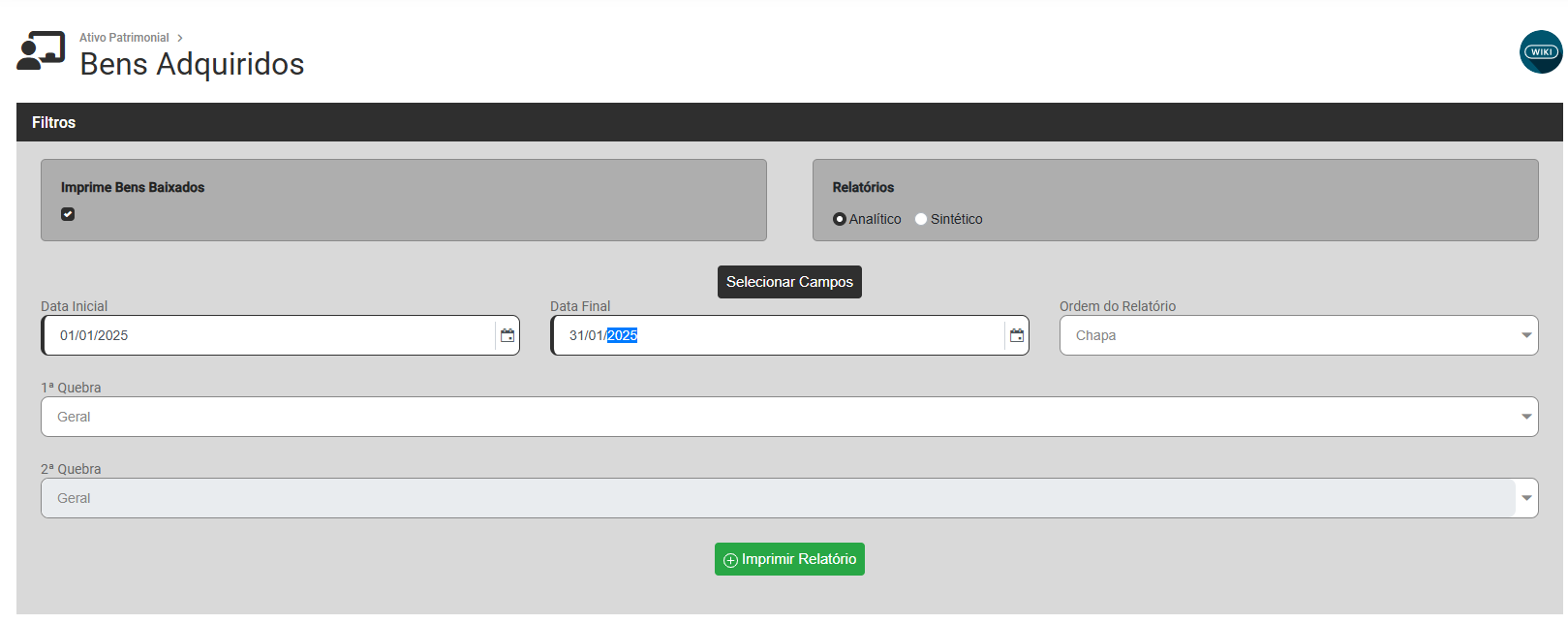The width and height of the screenshot is (1568, 624).
Task: Open calendar picker for Data Inicial
Action: point(507,335)
